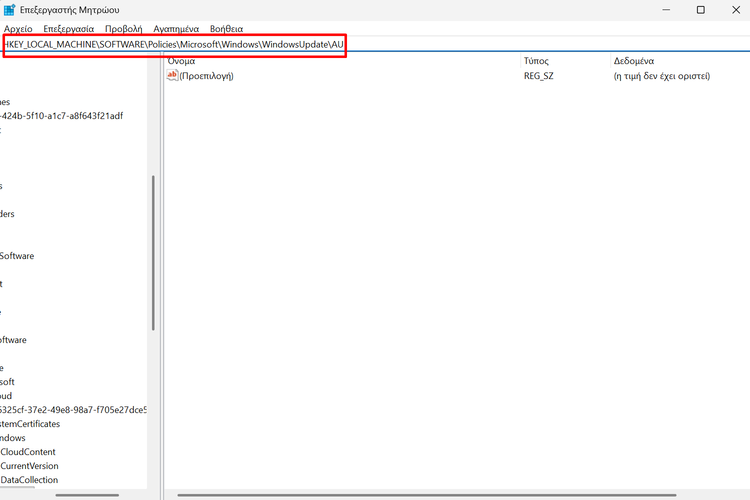The image size is (750, 500).
Task: Open the Επεξεργασία menu
Action: tap(68, 29)
